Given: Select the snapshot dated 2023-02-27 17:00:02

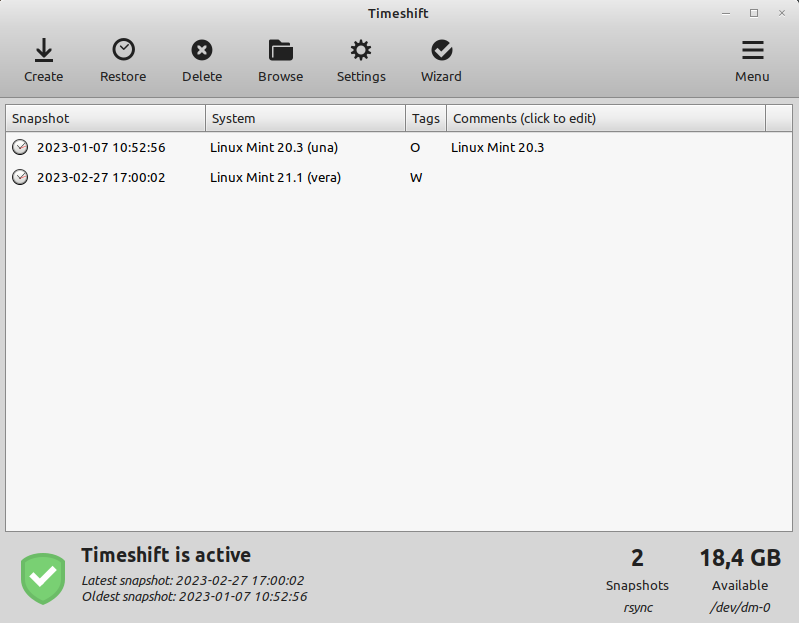Looking at the screenshot, I should 101,177.
